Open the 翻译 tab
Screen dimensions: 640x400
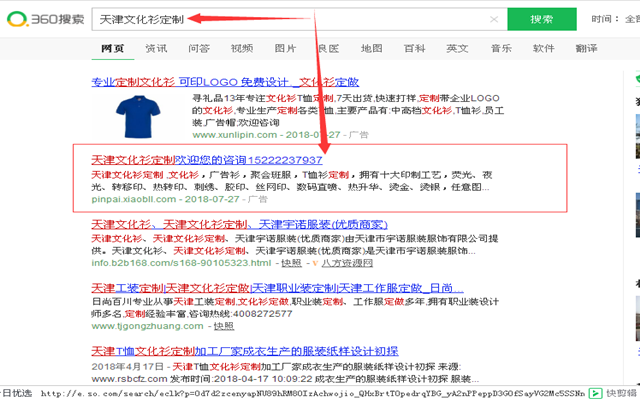(x=587, y=49)
